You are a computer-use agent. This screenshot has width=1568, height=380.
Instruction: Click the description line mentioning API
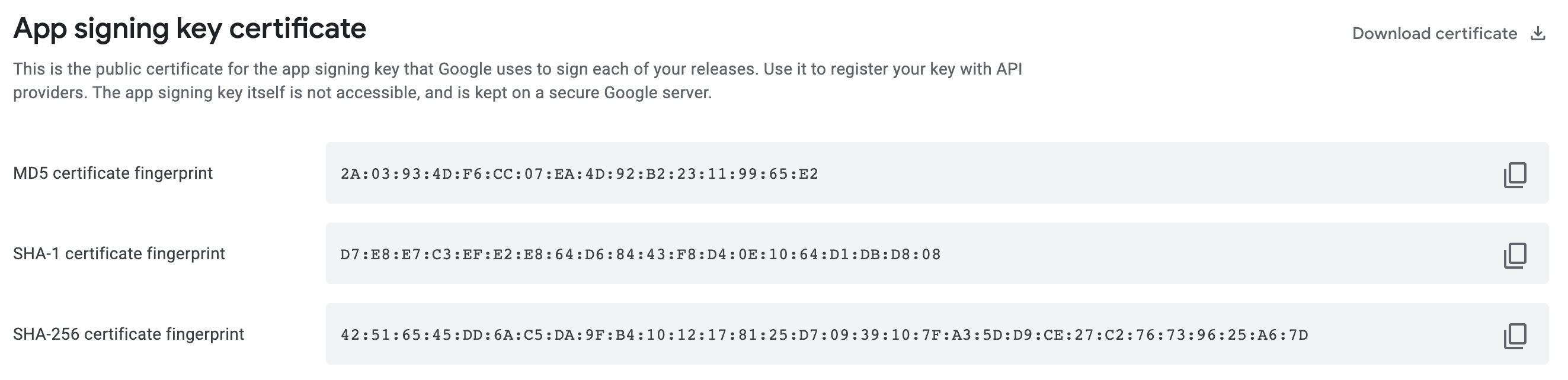pos(517,69)
